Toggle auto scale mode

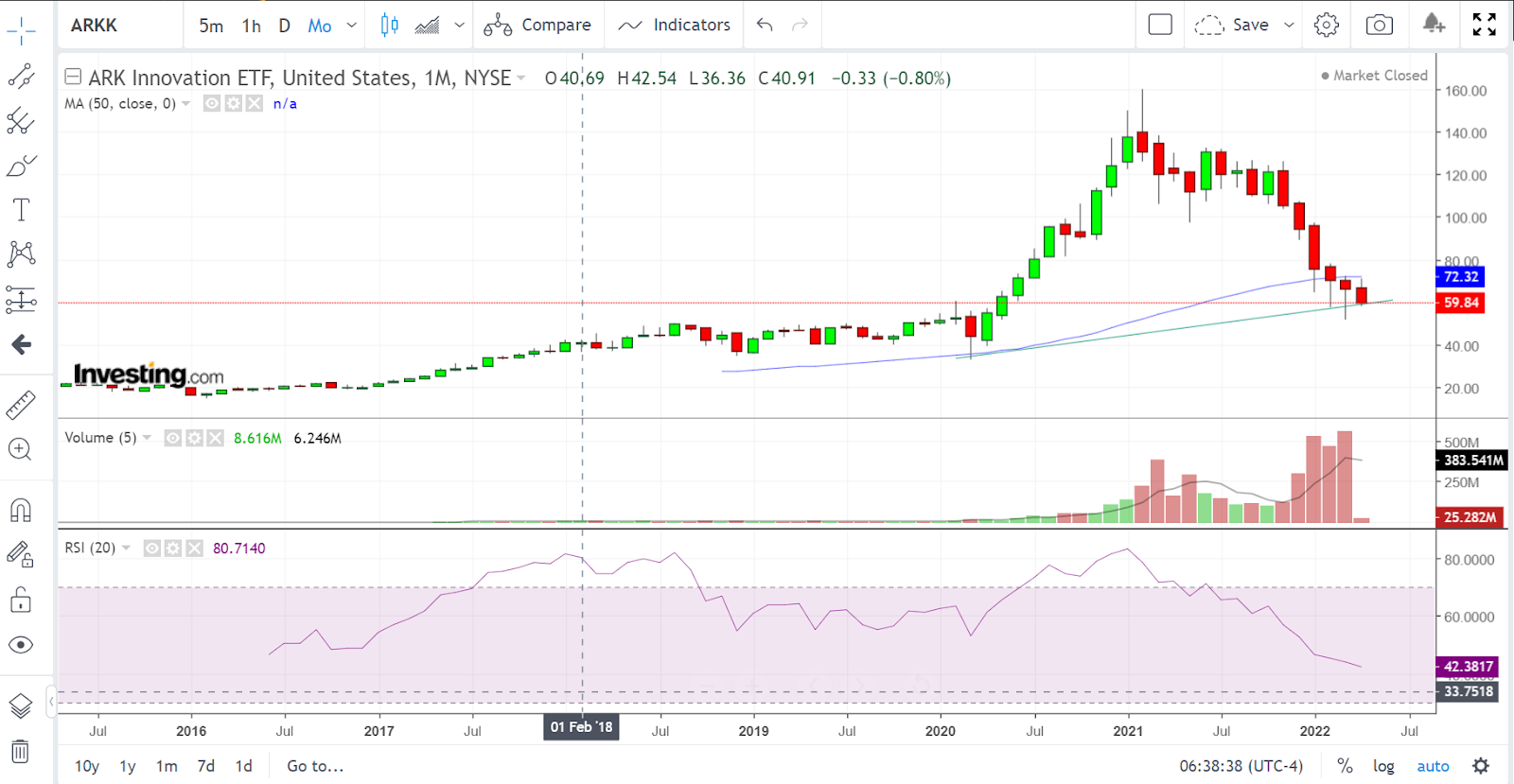1433,766
